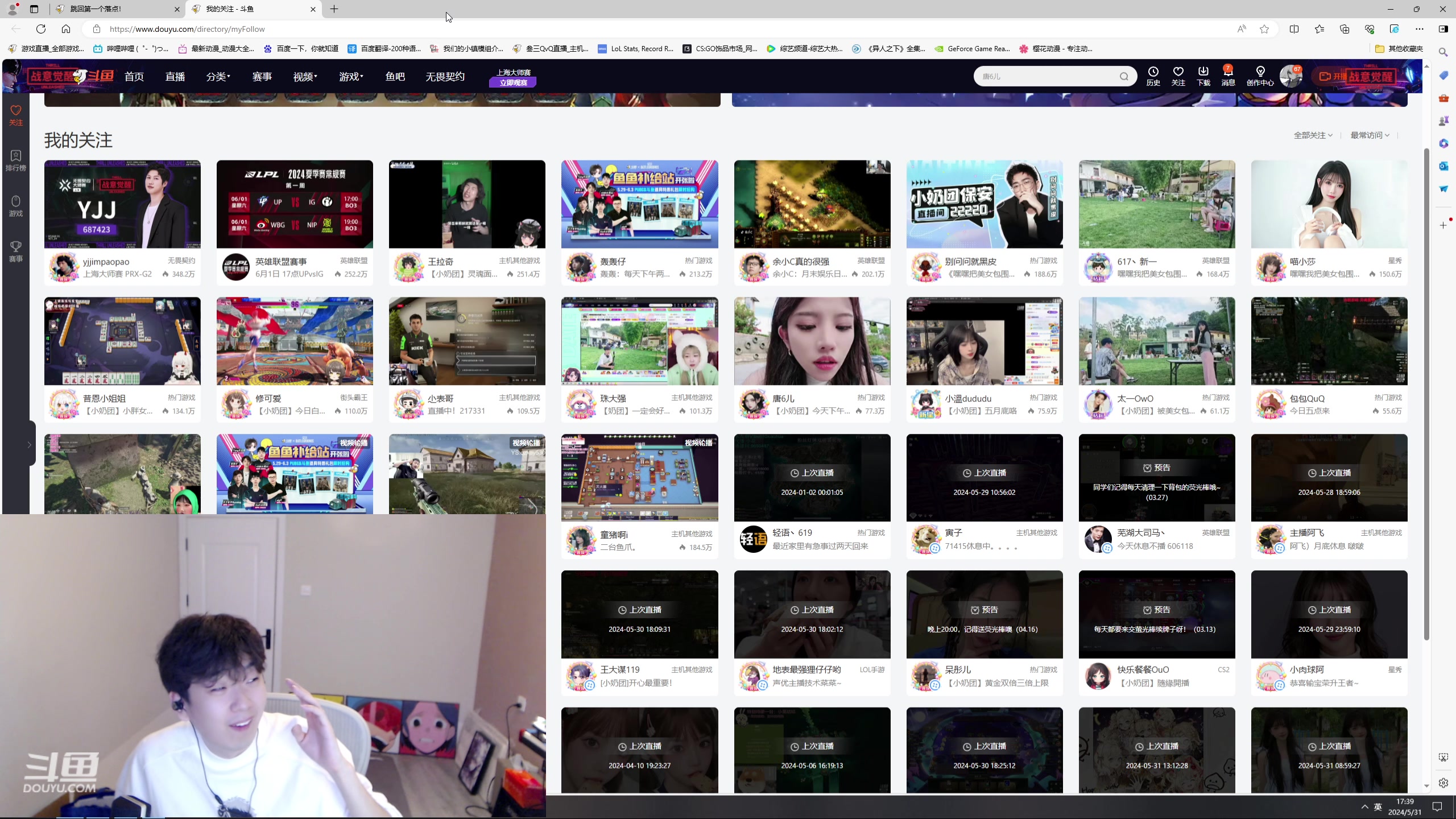1456x819 pixels.
Task: Open the 鱼吧 navigation menu item
Action: (x=395, y=77)
